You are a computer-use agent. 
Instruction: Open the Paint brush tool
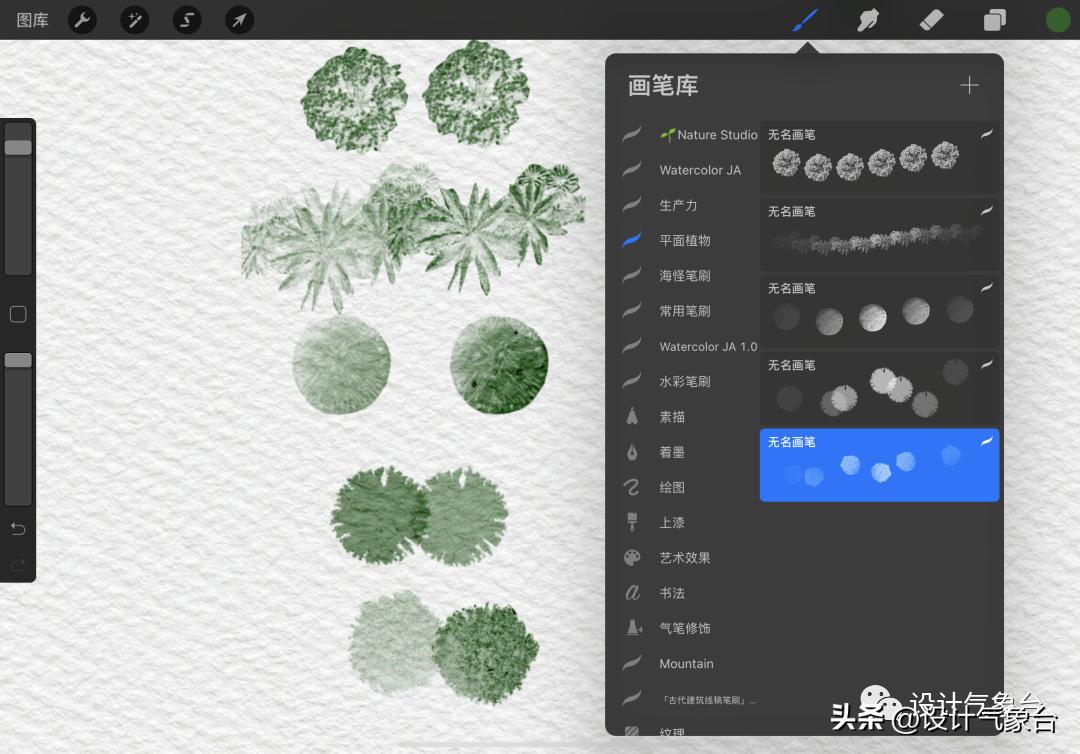pos(804,19)
